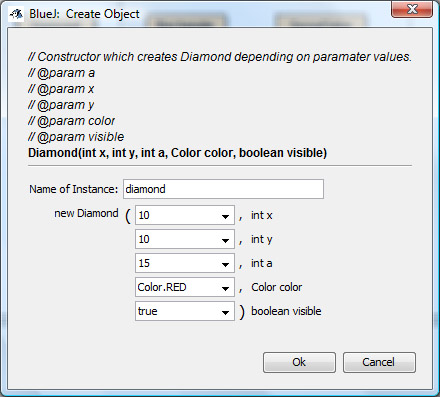Confirm with the Ok button
440x397 pixels.
click(x=299, y=362)
